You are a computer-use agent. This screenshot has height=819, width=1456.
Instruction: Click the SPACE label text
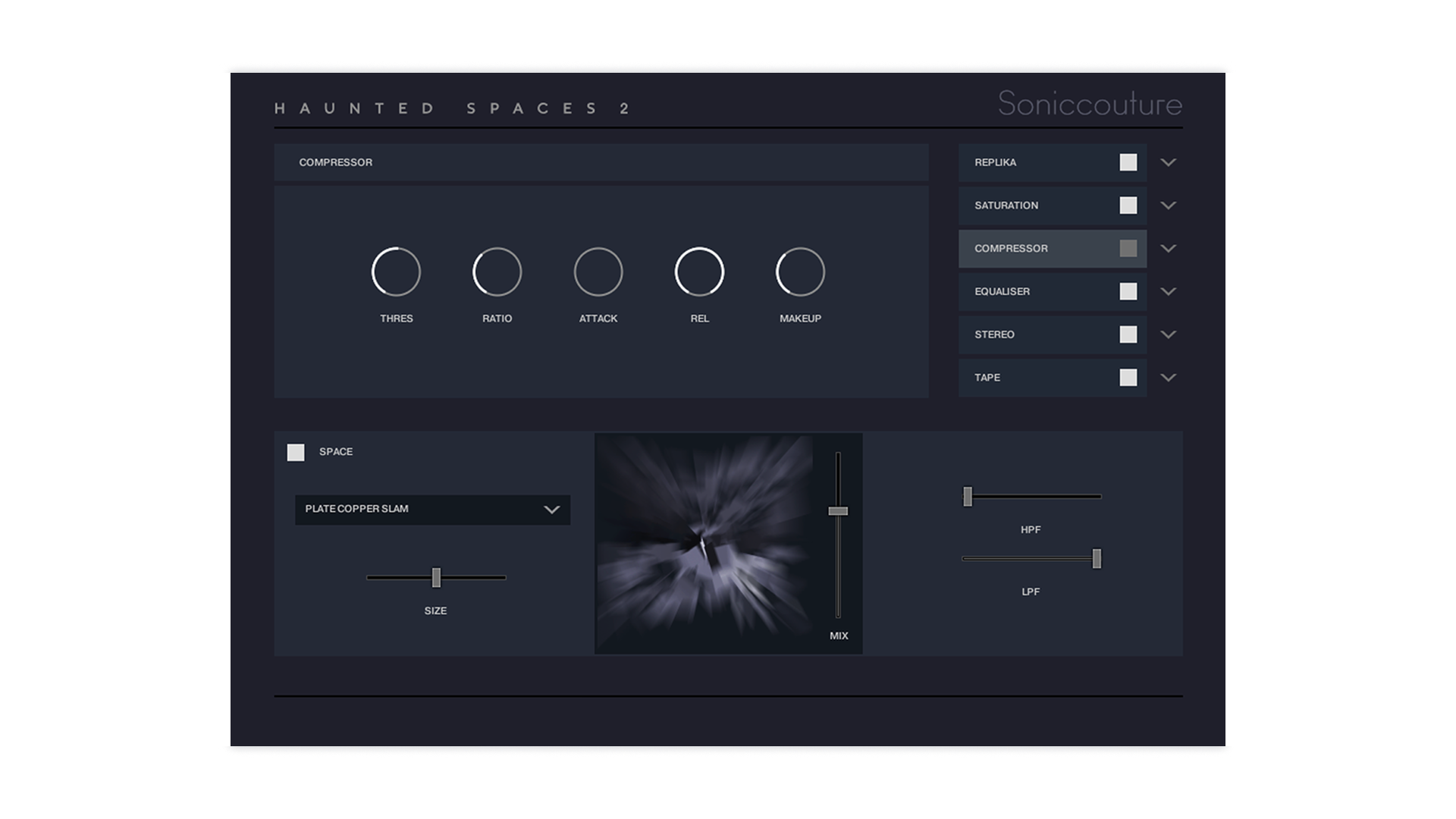336,452
